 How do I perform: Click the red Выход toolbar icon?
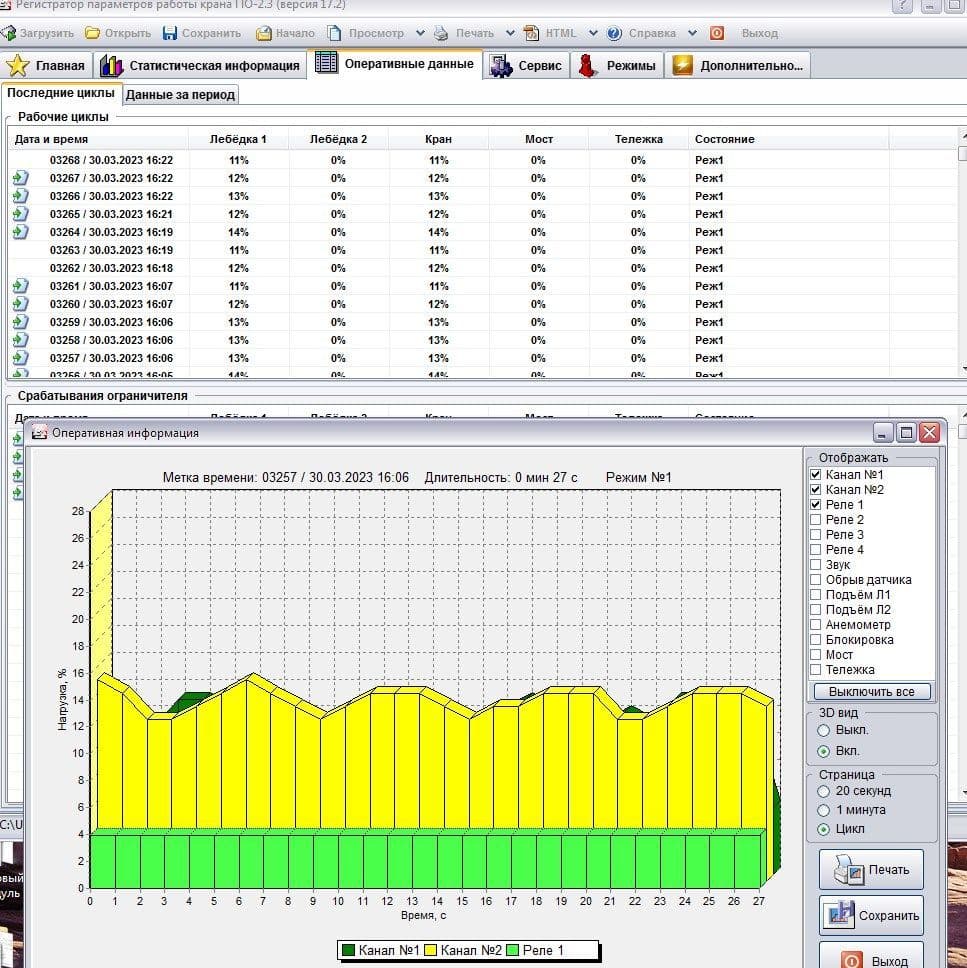click(x=717, y=33)
